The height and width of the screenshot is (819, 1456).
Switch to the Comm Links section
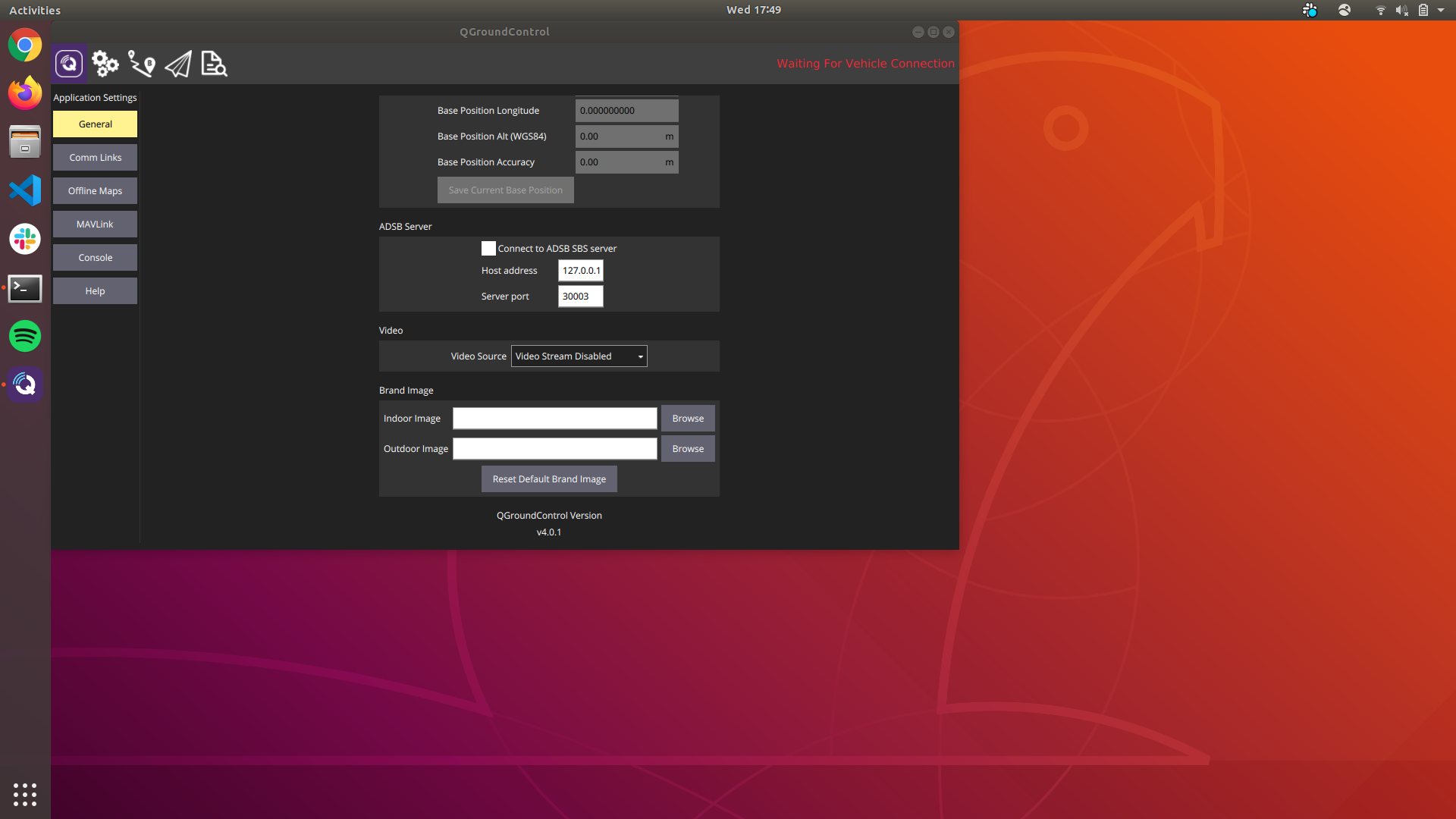[95, 157]
